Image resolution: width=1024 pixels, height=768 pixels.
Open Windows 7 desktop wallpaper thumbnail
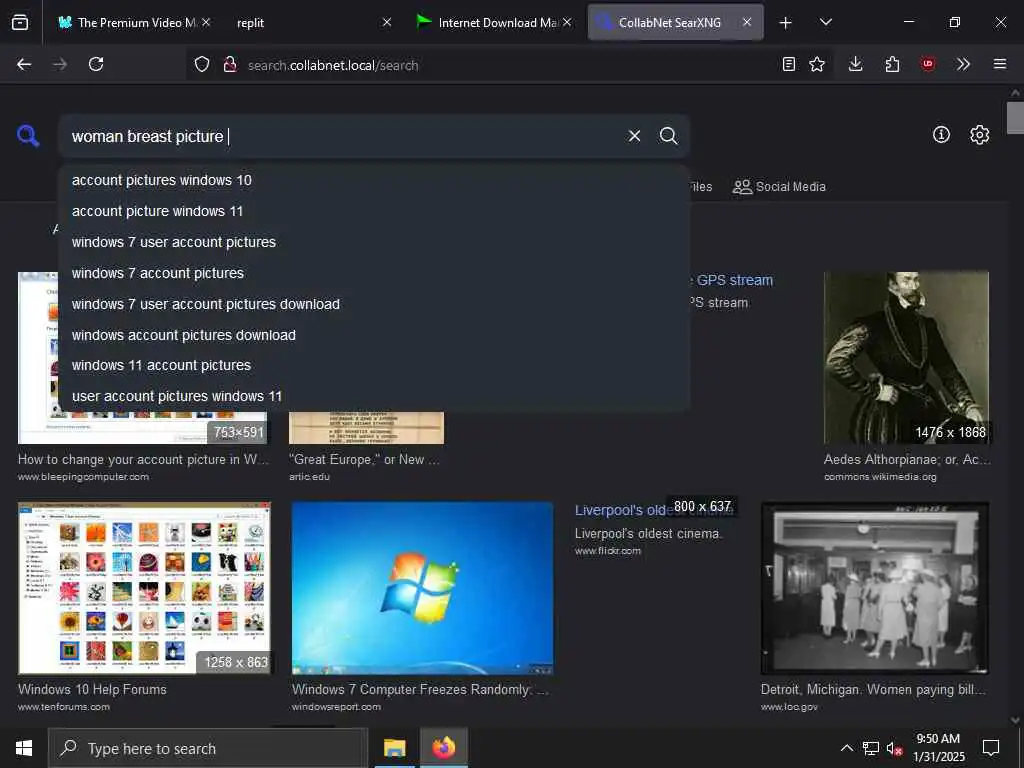(423, 588)
